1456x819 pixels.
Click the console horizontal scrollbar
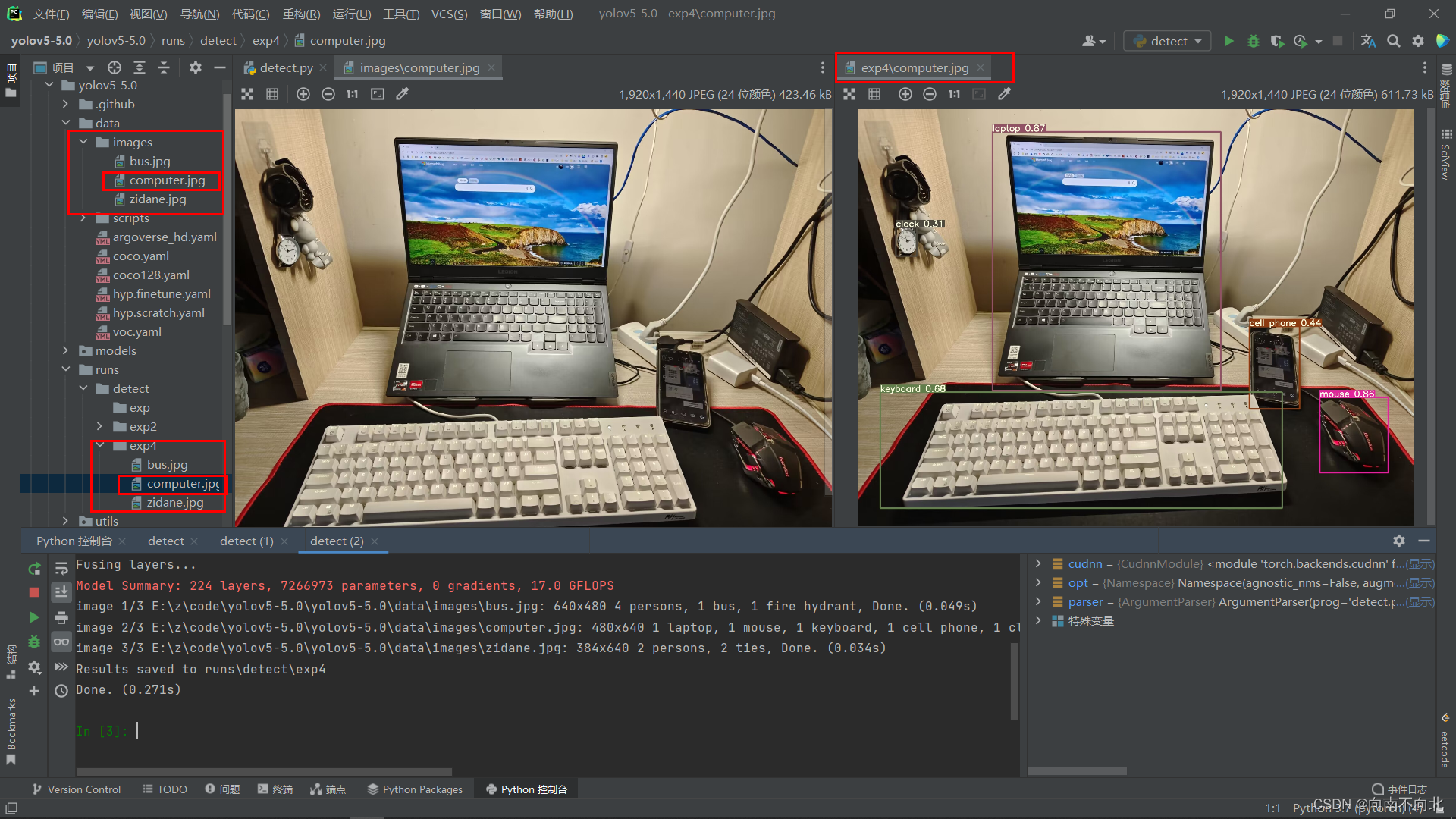point(264,772)
